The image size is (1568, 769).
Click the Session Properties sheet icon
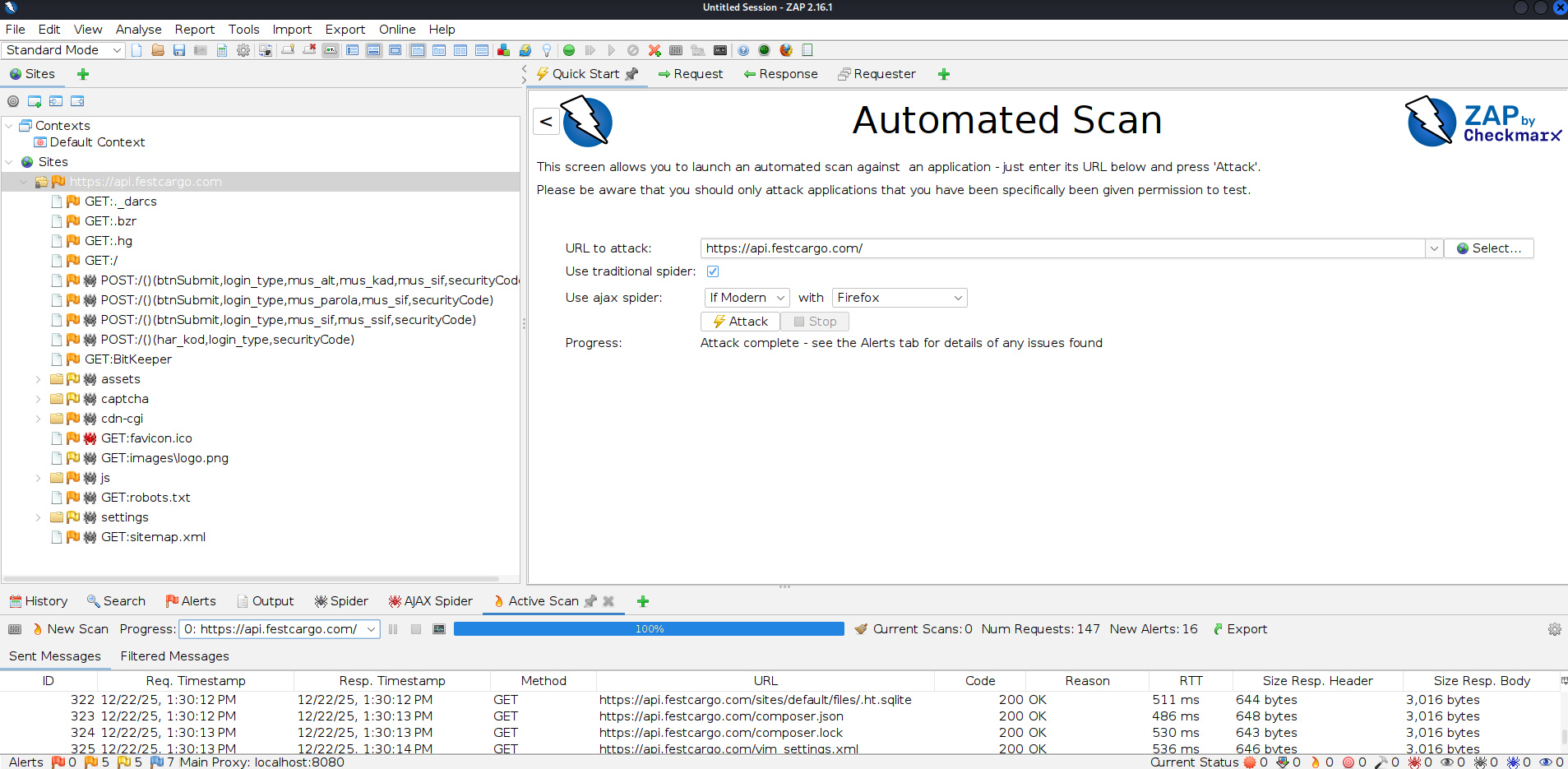tap(222, 50)
